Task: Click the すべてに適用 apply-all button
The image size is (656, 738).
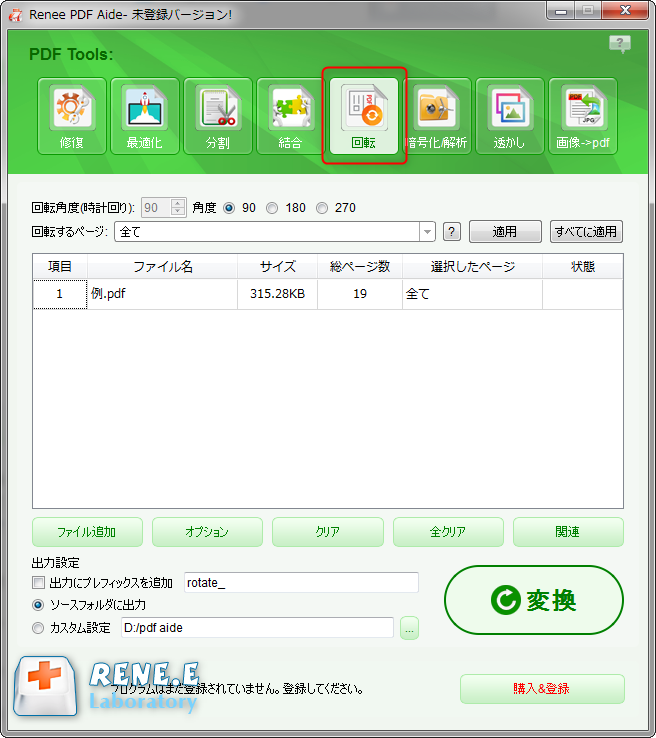Action: (586, 232)
